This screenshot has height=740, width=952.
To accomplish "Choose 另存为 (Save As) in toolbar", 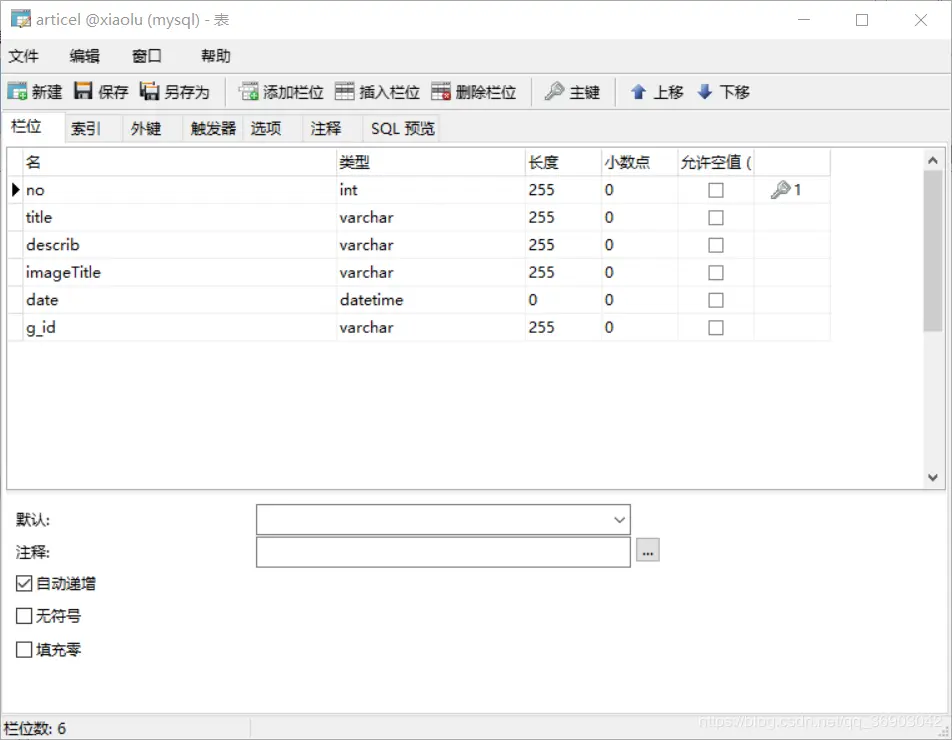I will coord(174,92).
